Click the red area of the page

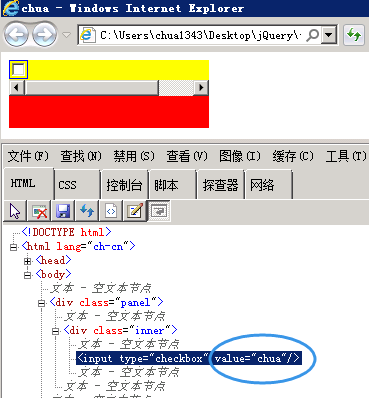(x=109, y=112)
